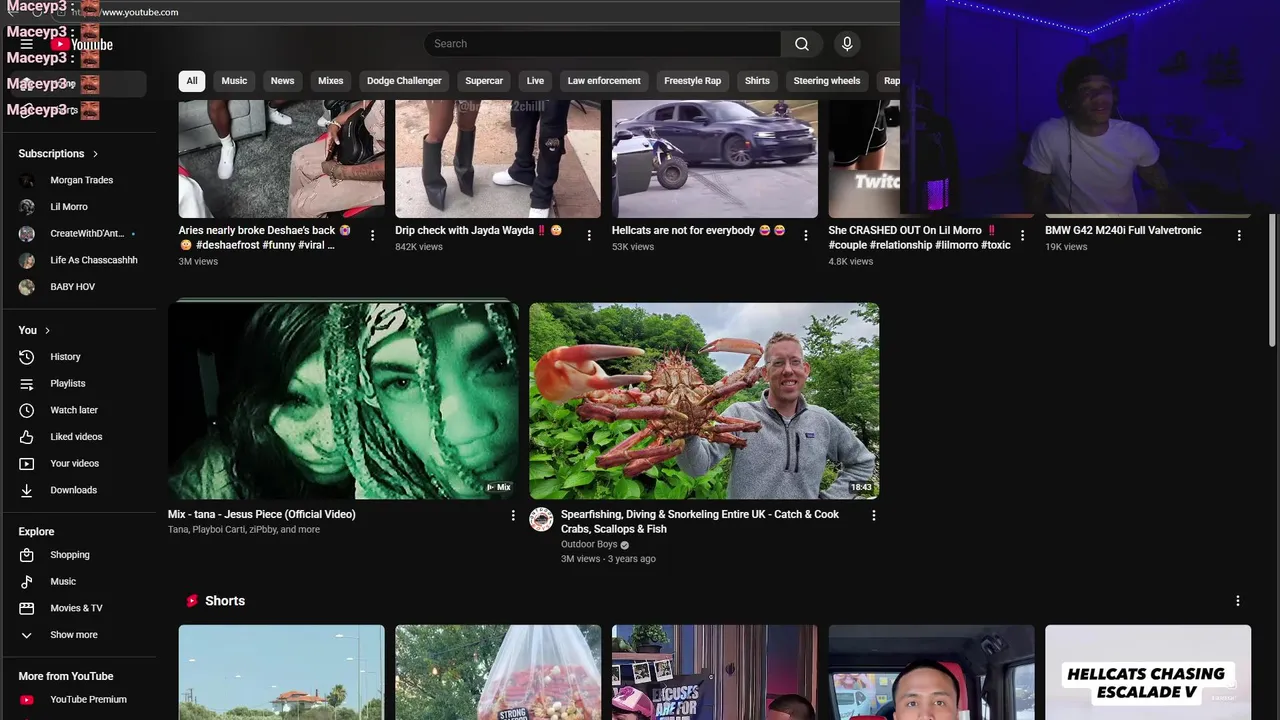Screen dimensions: 1280x720
Task: Open Spearfishing, Diving & Snorkeling video title
Action: point(700,521)
